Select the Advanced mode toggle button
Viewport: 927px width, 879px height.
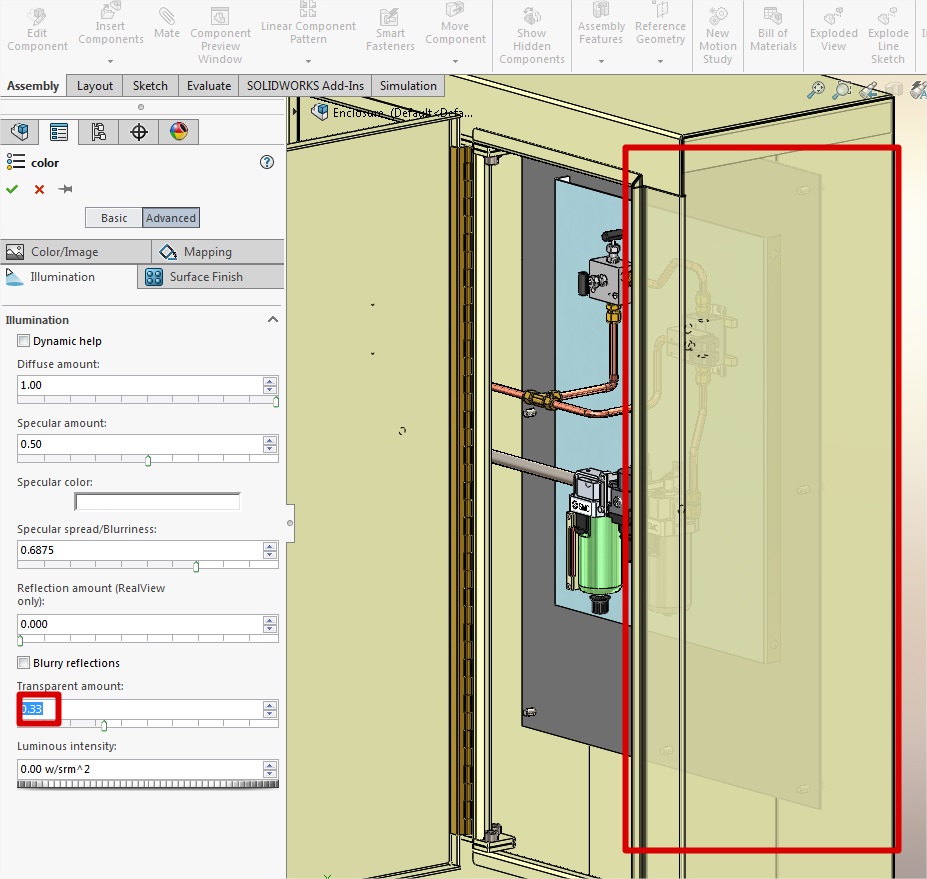pos(171,218)
